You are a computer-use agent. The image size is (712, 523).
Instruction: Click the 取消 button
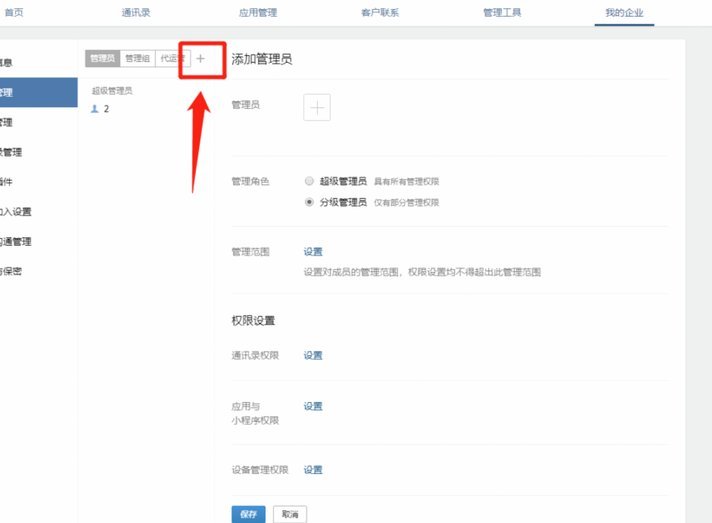(290, 514)
